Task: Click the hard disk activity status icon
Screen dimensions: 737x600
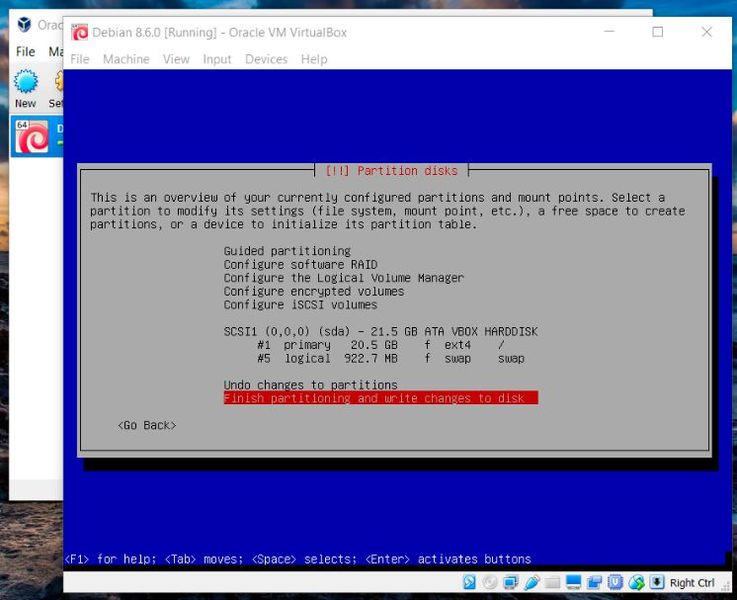Action: 469,583
